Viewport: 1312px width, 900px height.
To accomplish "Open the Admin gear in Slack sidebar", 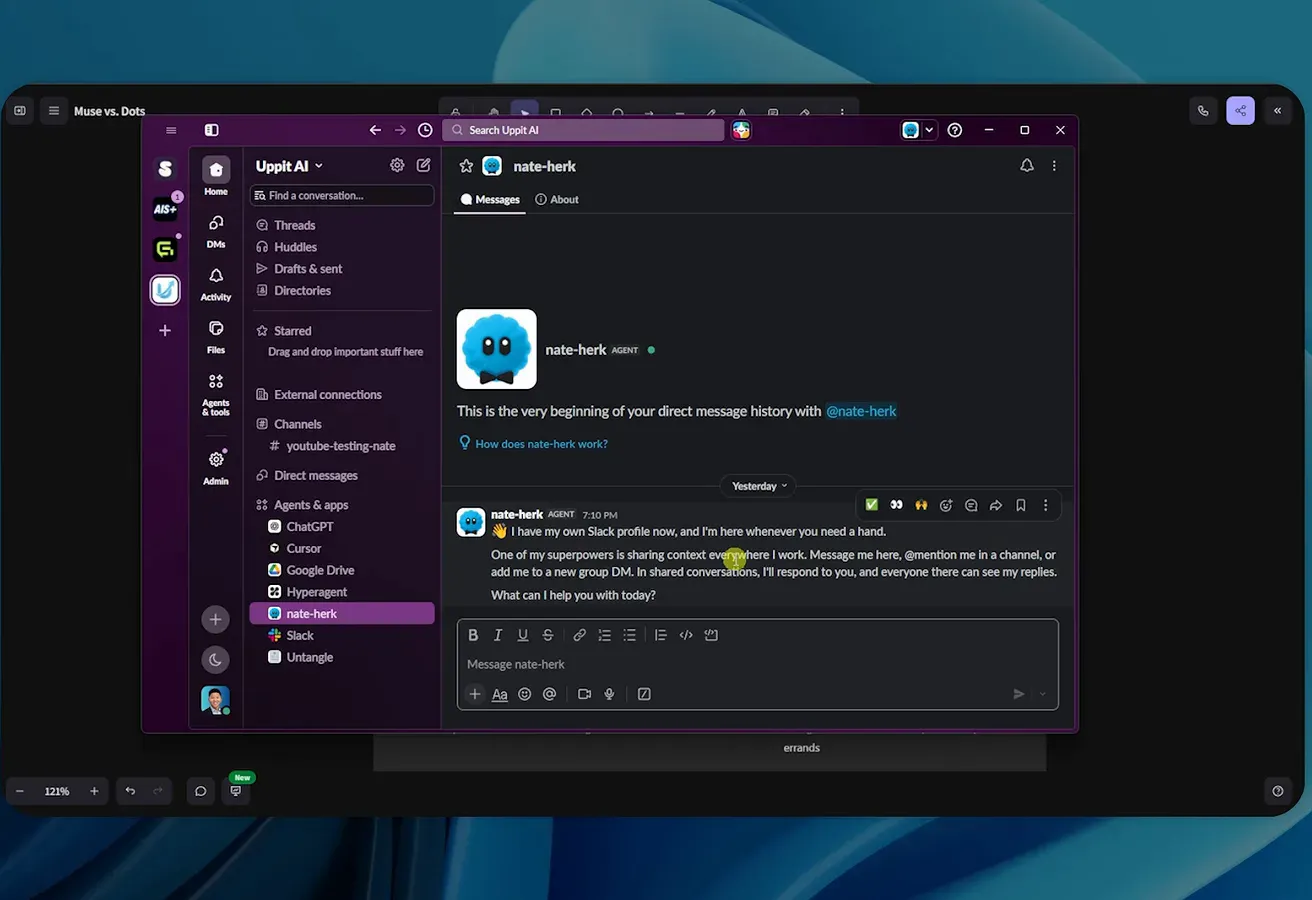I will [216, 459].
